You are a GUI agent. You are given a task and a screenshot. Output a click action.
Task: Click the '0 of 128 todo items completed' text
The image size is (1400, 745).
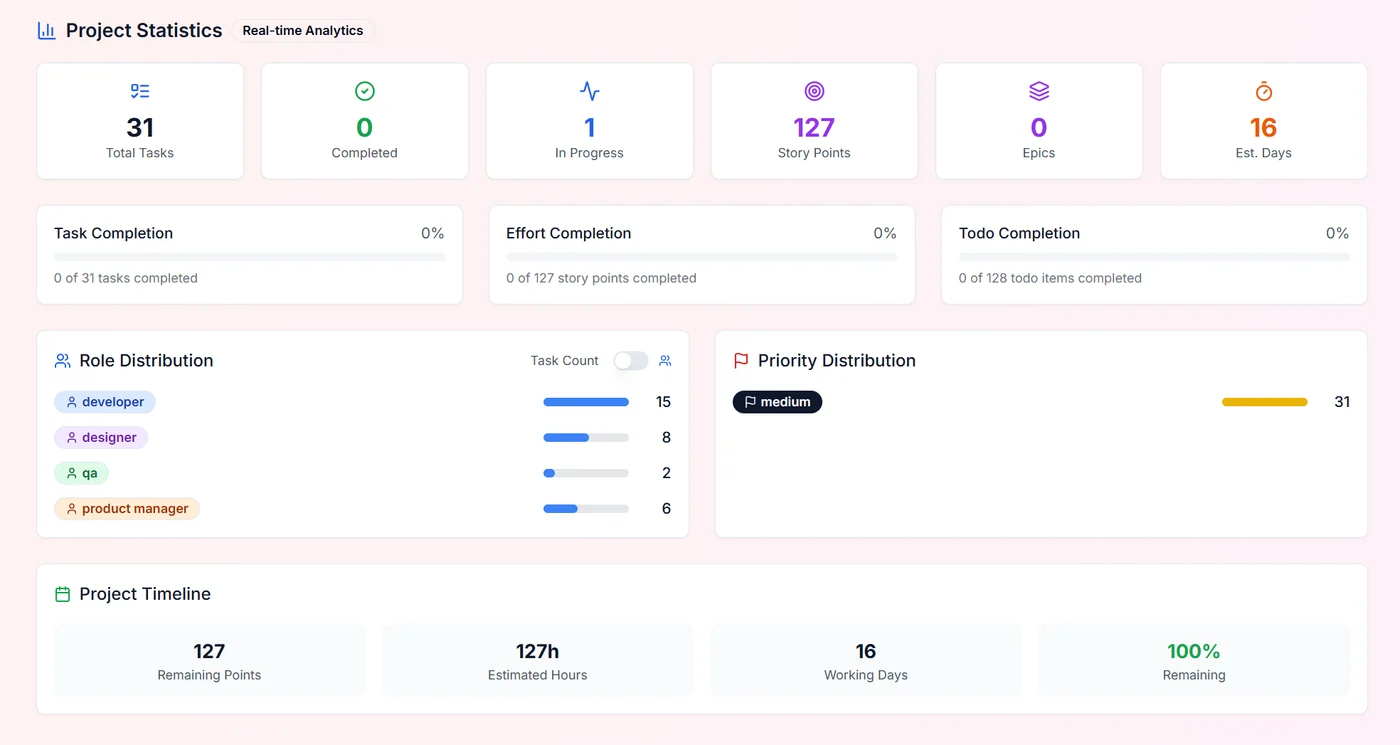(1050, 278)
